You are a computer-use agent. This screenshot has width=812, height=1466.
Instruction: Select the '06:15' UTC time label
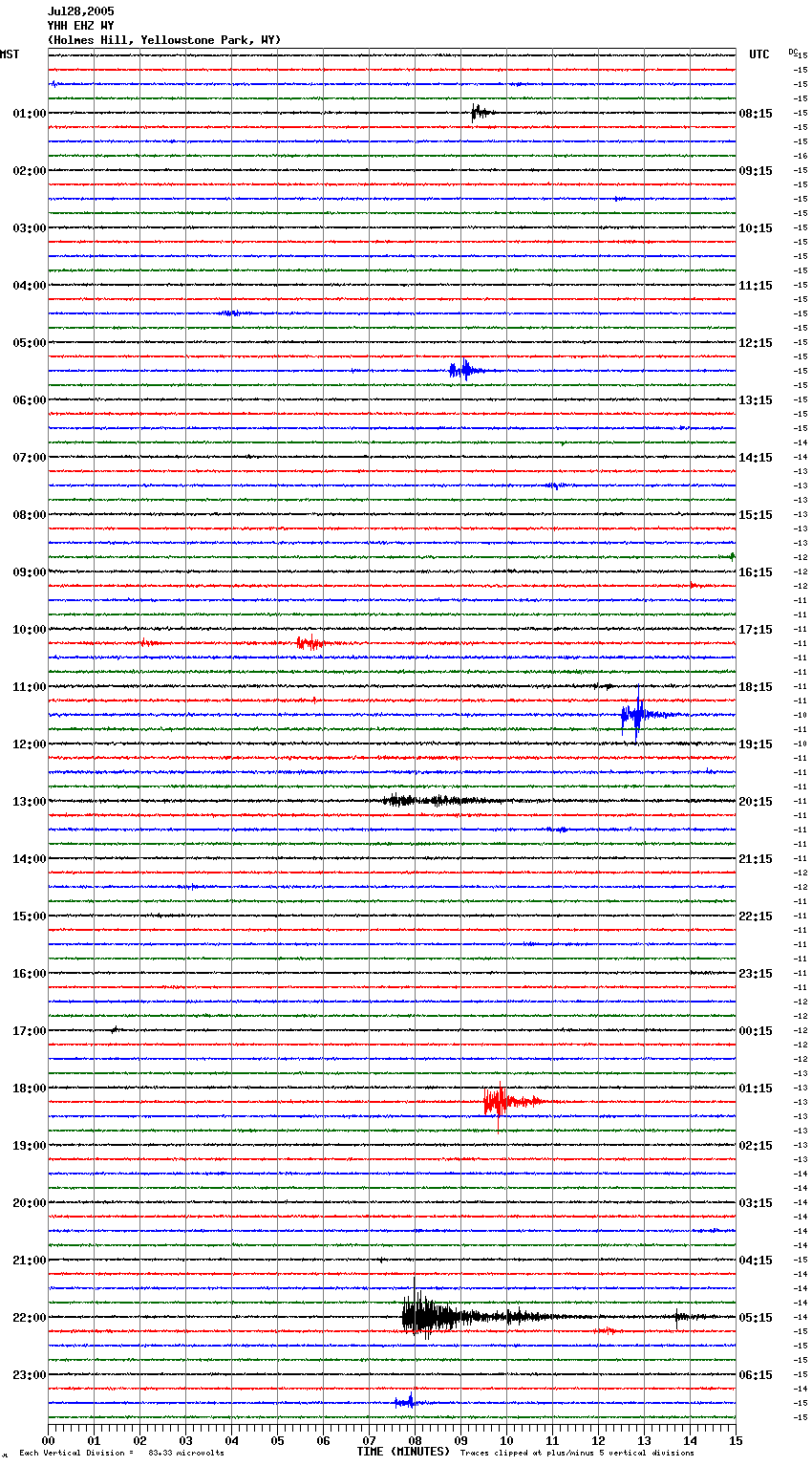[x=756, y=1375]
